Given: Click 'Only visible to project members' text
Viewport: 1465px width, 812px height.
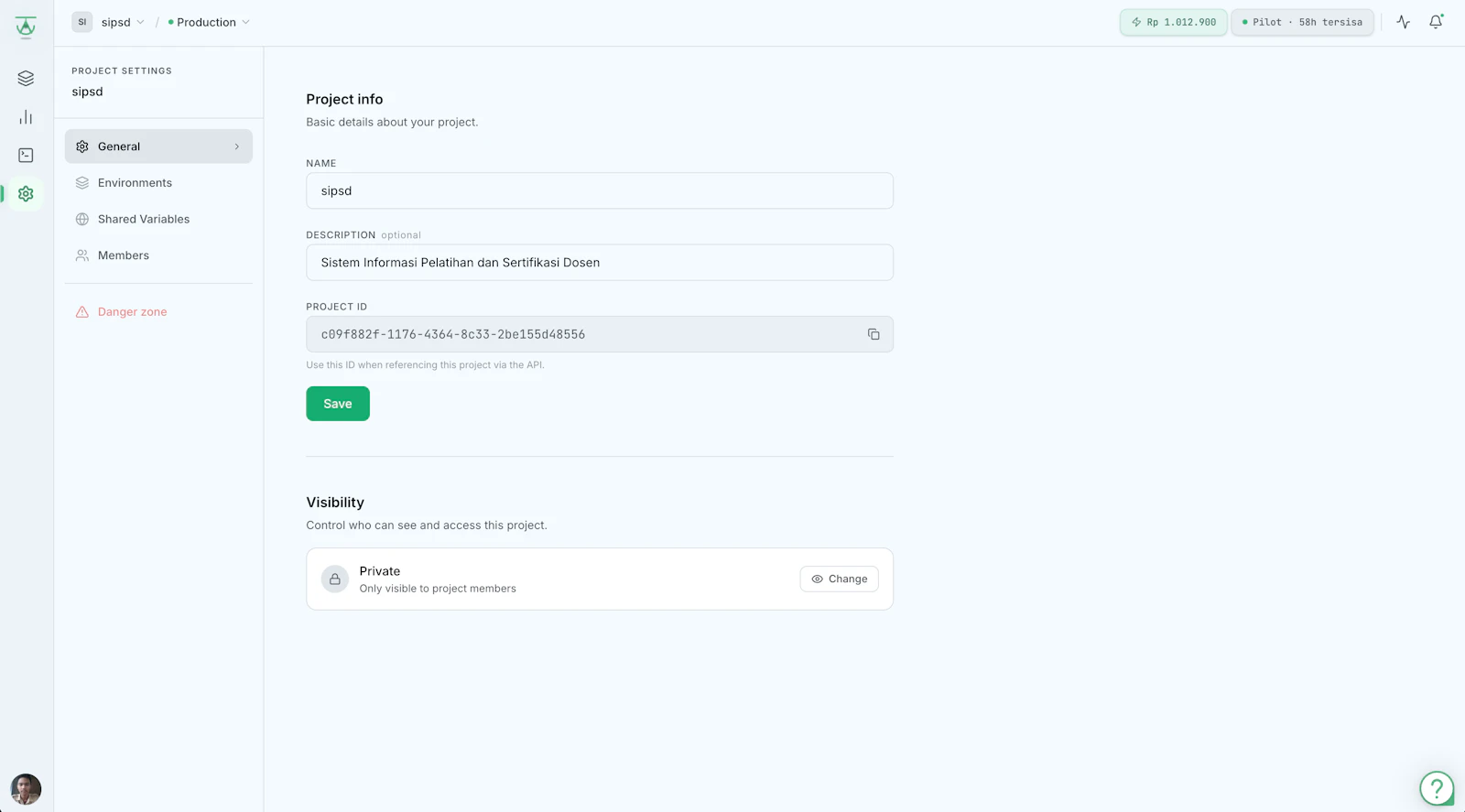Looking at the screenshot, I should 438,589.
